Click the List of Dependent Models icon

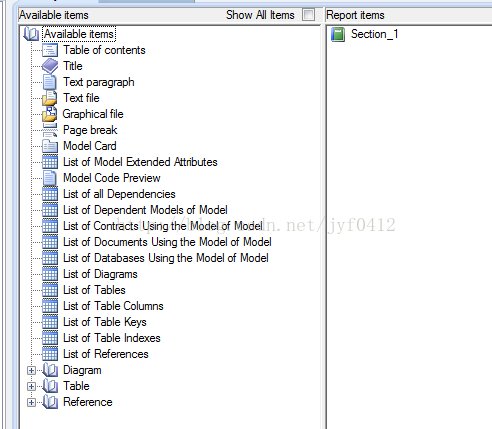click(x=50, y=210)
